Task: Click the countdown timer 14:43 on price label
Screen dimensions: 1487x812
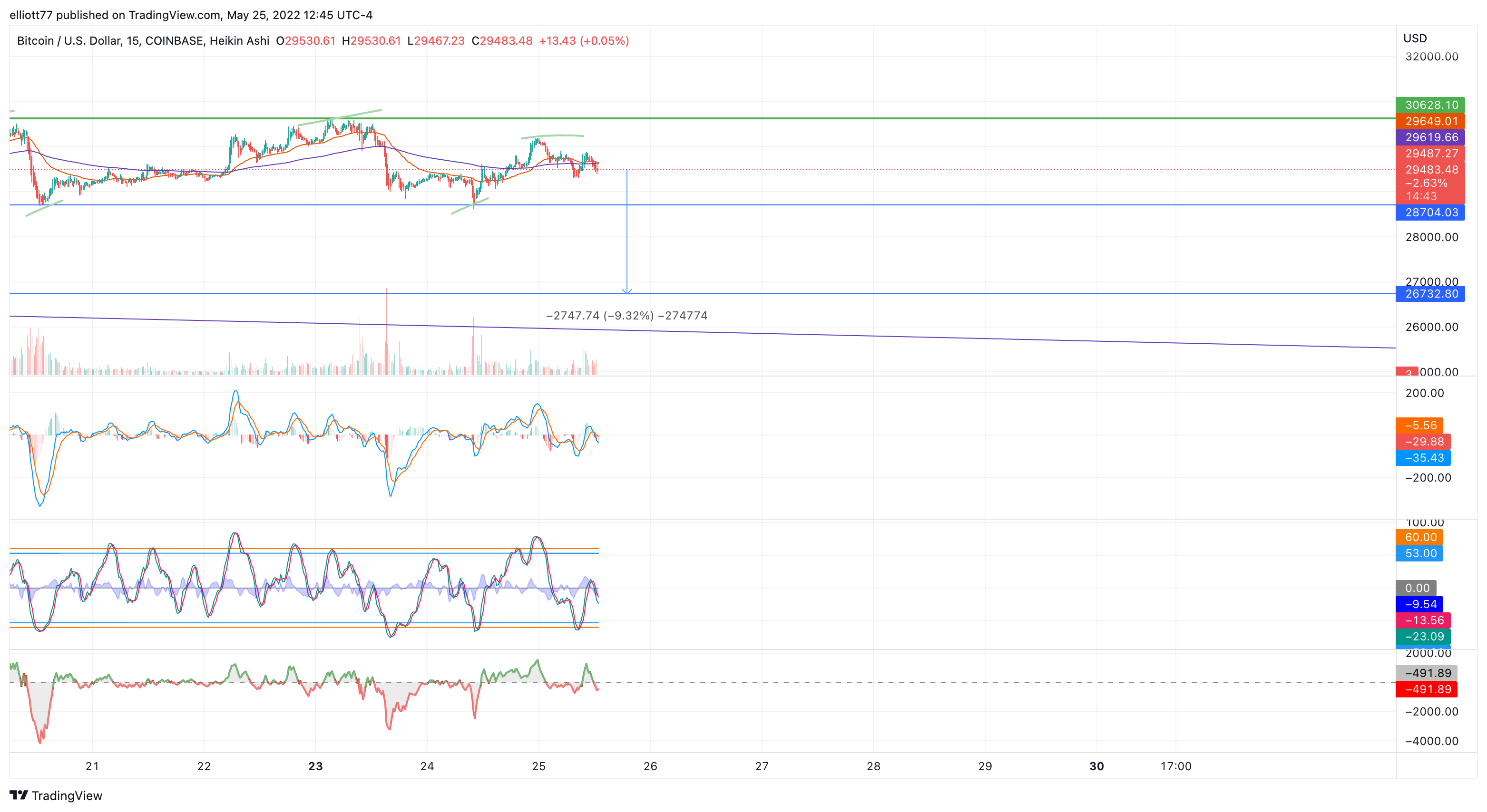Action: pos(1420,196)
